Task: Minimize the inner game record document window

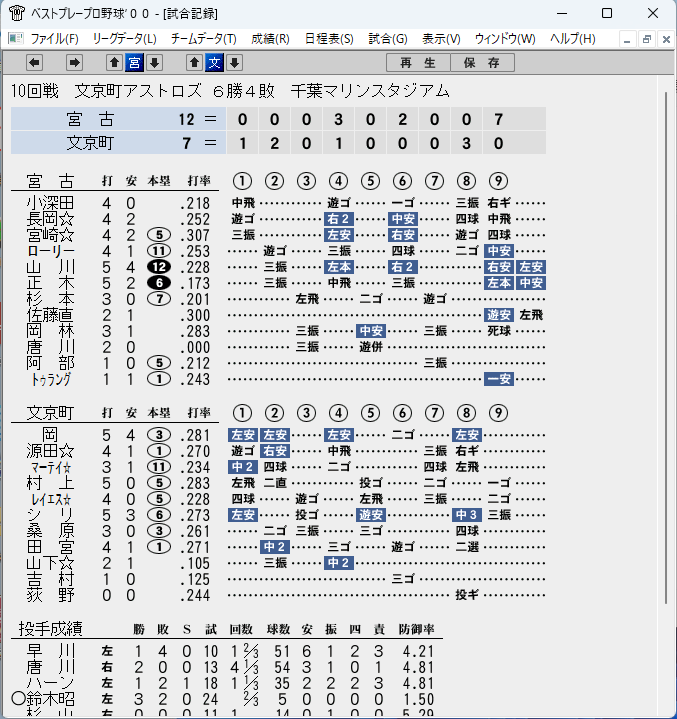Action: (627, 39)
